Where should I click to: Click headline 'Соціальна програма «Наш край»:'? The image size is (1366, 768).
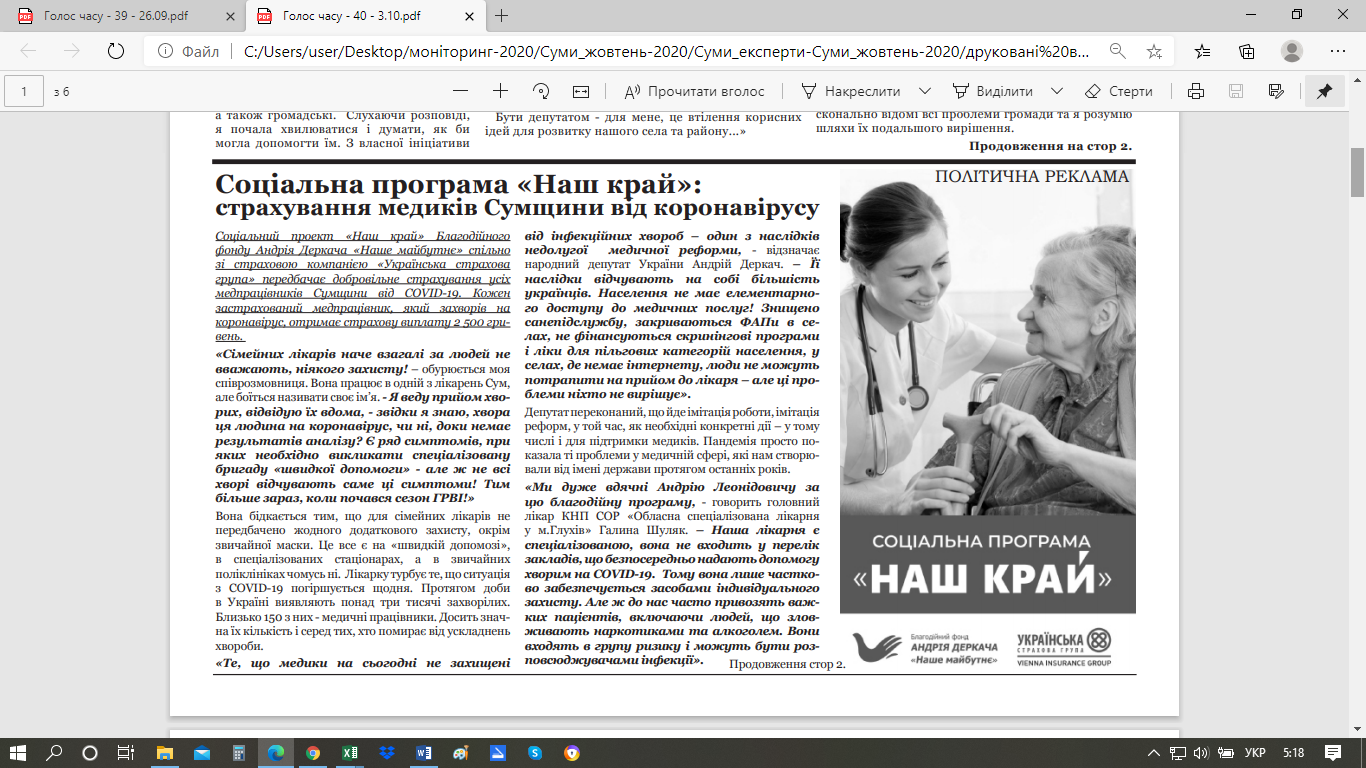[460, 184]
